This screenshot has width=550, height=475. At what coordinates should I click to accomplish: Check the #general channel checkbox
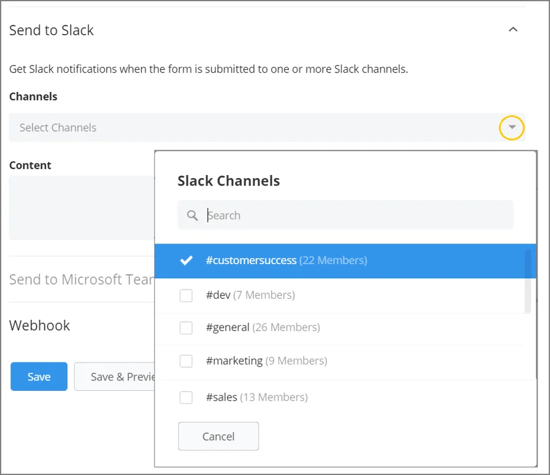tap(186, 328)
